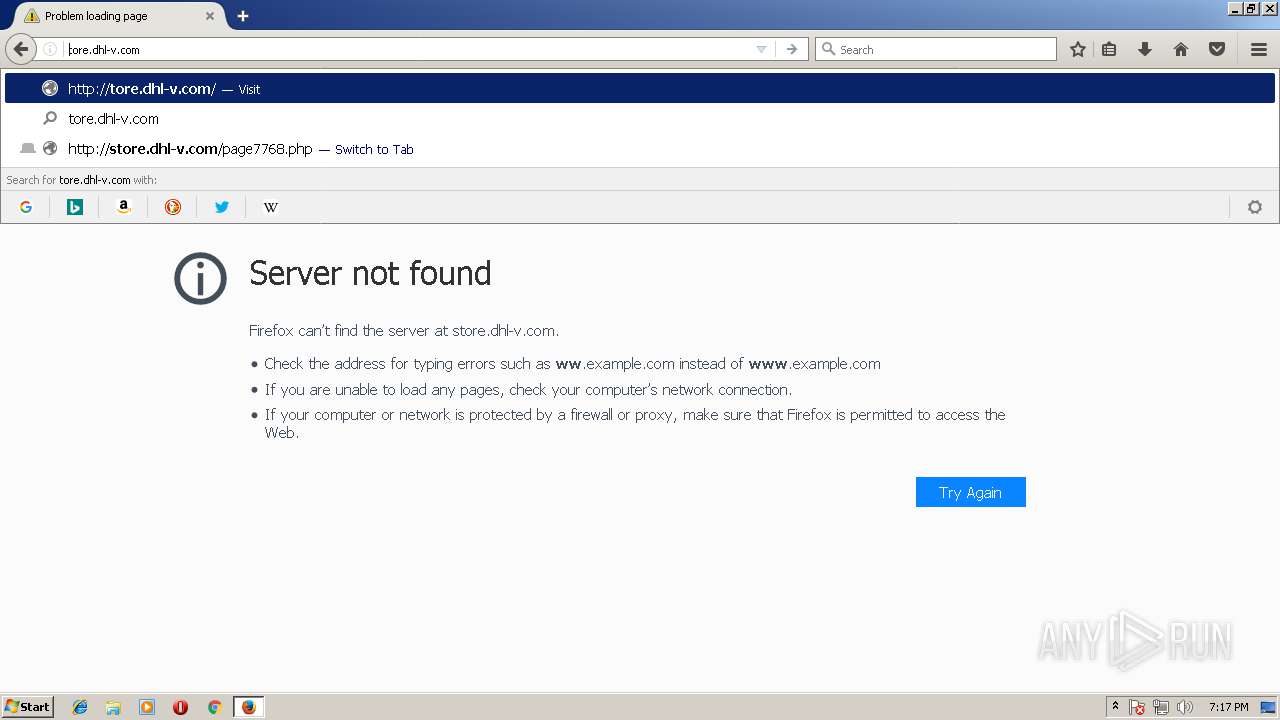Open the Pocket icon
1280x720 pixels.
(x=1217, y=49)
